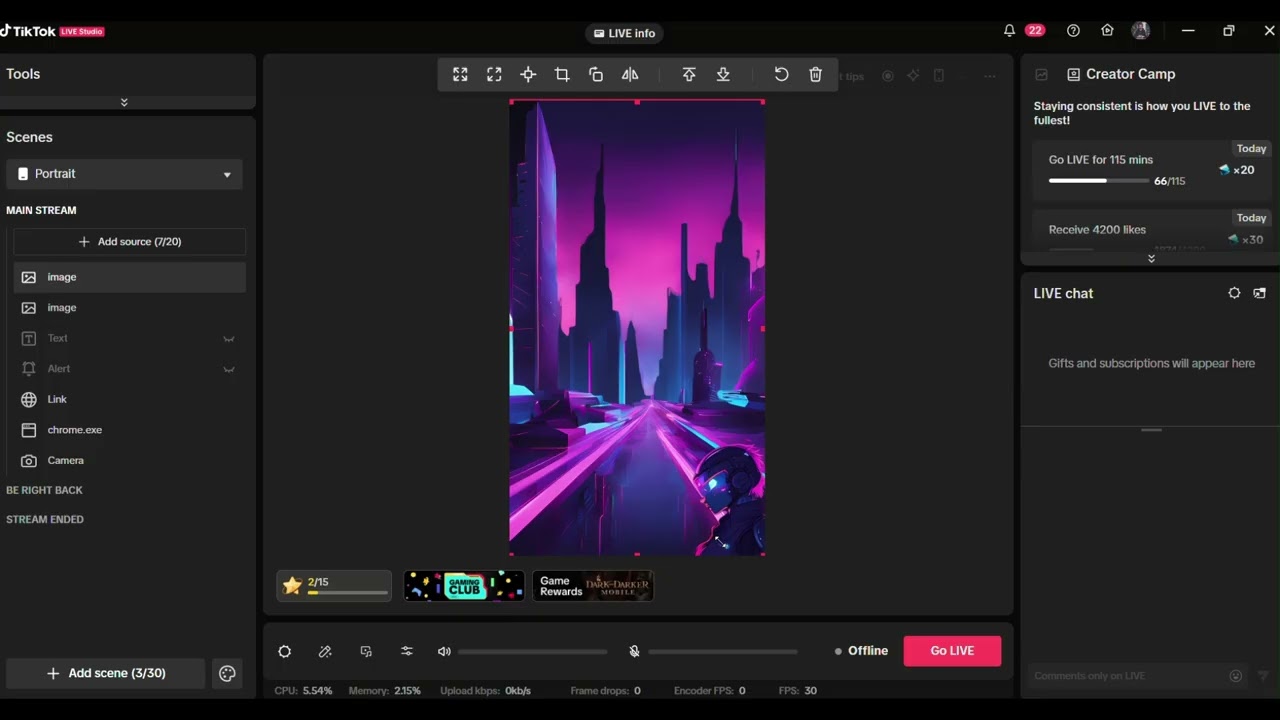1280x720 pixels.
Task: Reset the source transform with undo arrow
Action: pyautogui.click(x=781, y=75)
